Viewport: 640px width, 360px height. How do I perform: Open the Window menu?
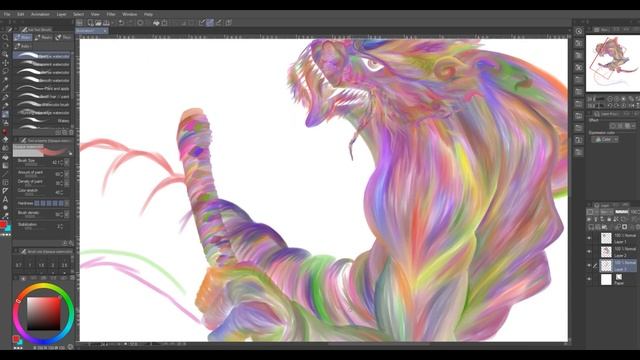[x=130, y=14]
